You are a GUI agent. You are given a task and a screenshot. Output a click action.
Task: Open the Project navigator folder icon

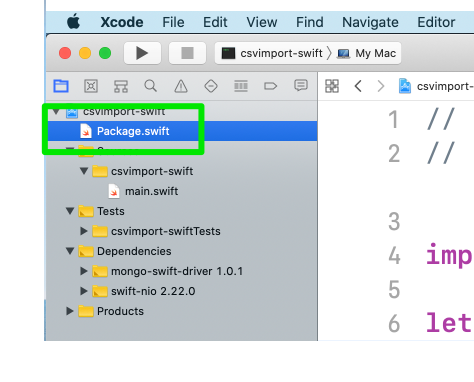61,86
